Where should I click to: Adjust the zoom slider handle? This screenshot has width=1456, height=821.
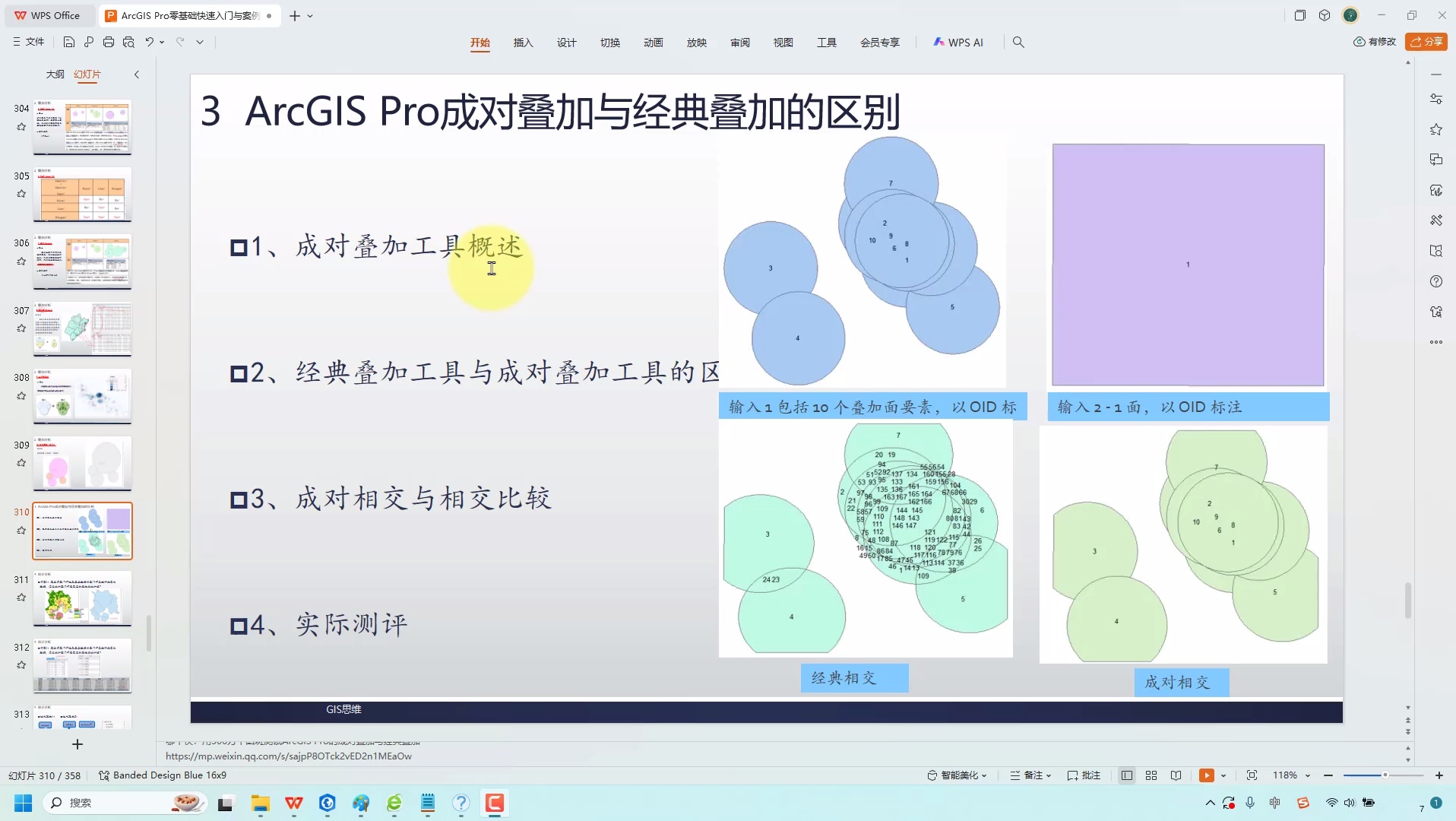[x=1385, y=775]
